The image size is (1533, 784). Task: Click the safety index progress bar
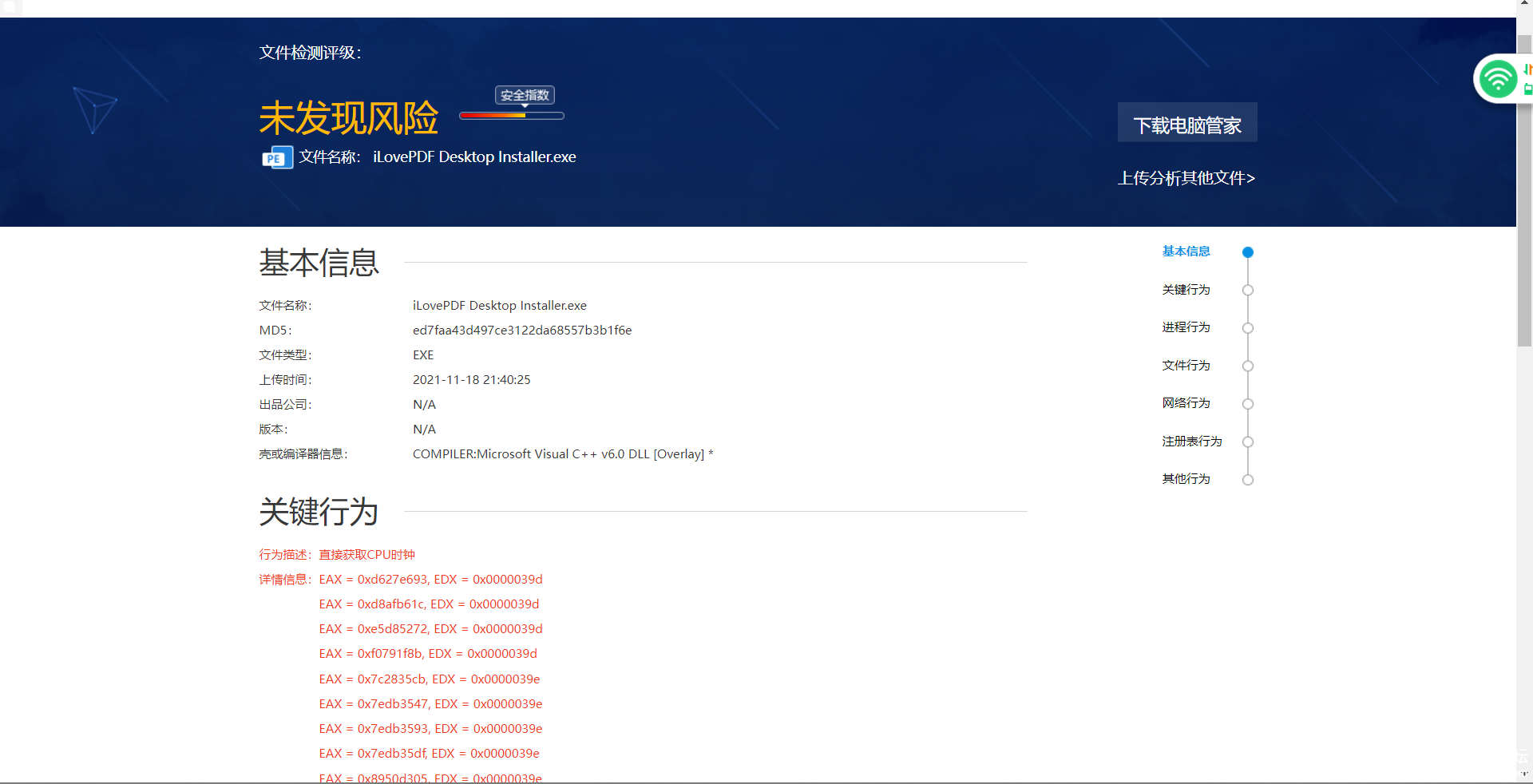512,116
